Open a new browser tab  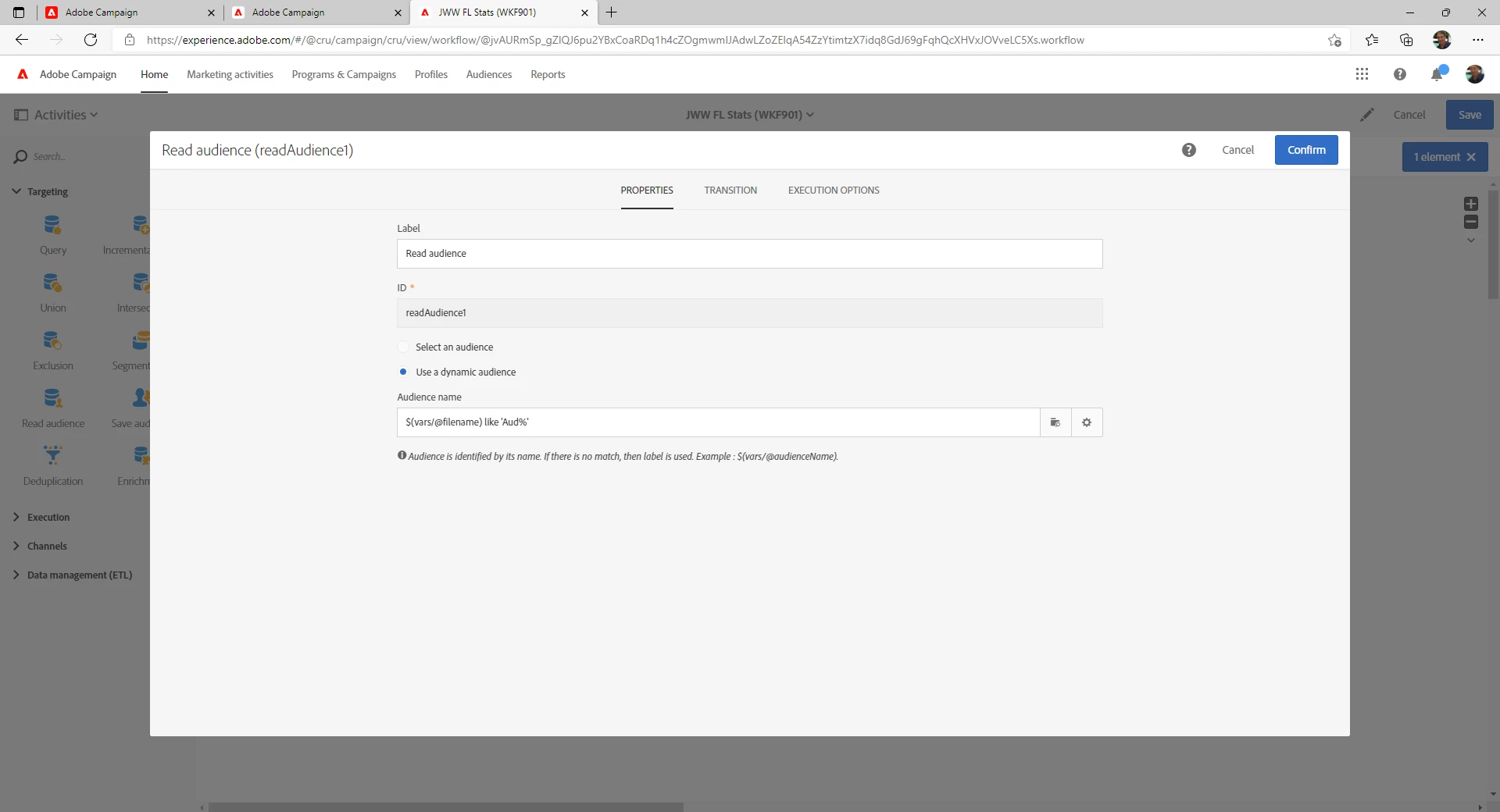612,12
